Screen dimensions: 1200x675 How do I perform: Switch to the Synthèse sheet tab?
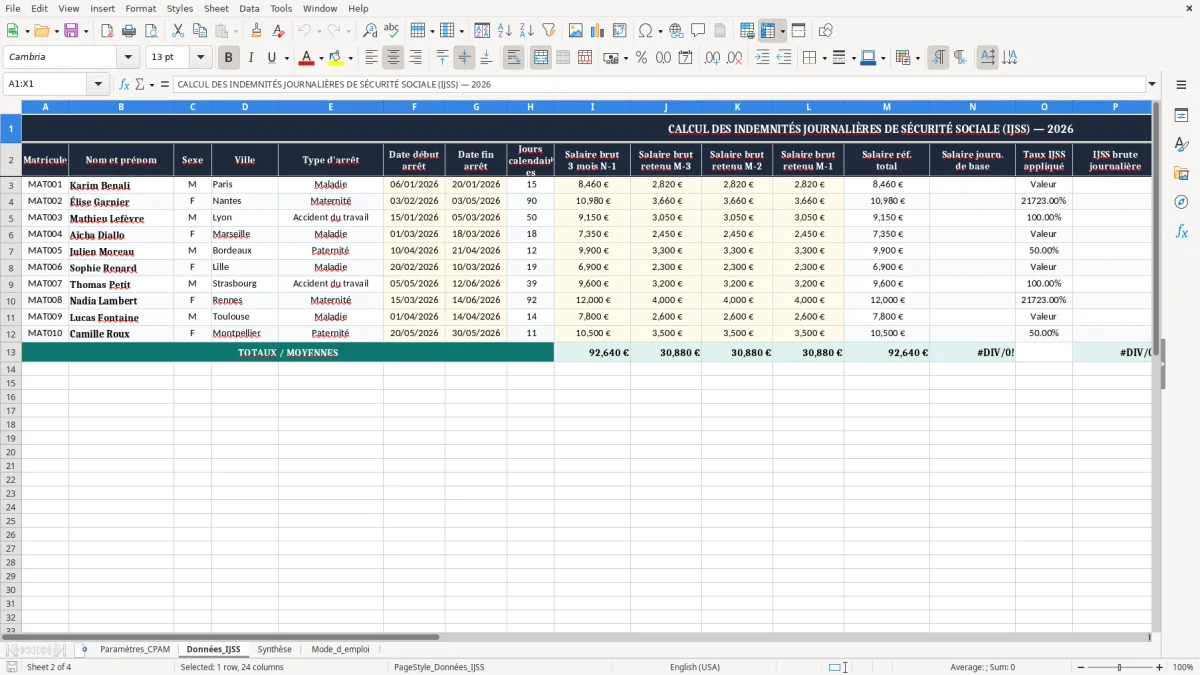click(x=274, y=650)
